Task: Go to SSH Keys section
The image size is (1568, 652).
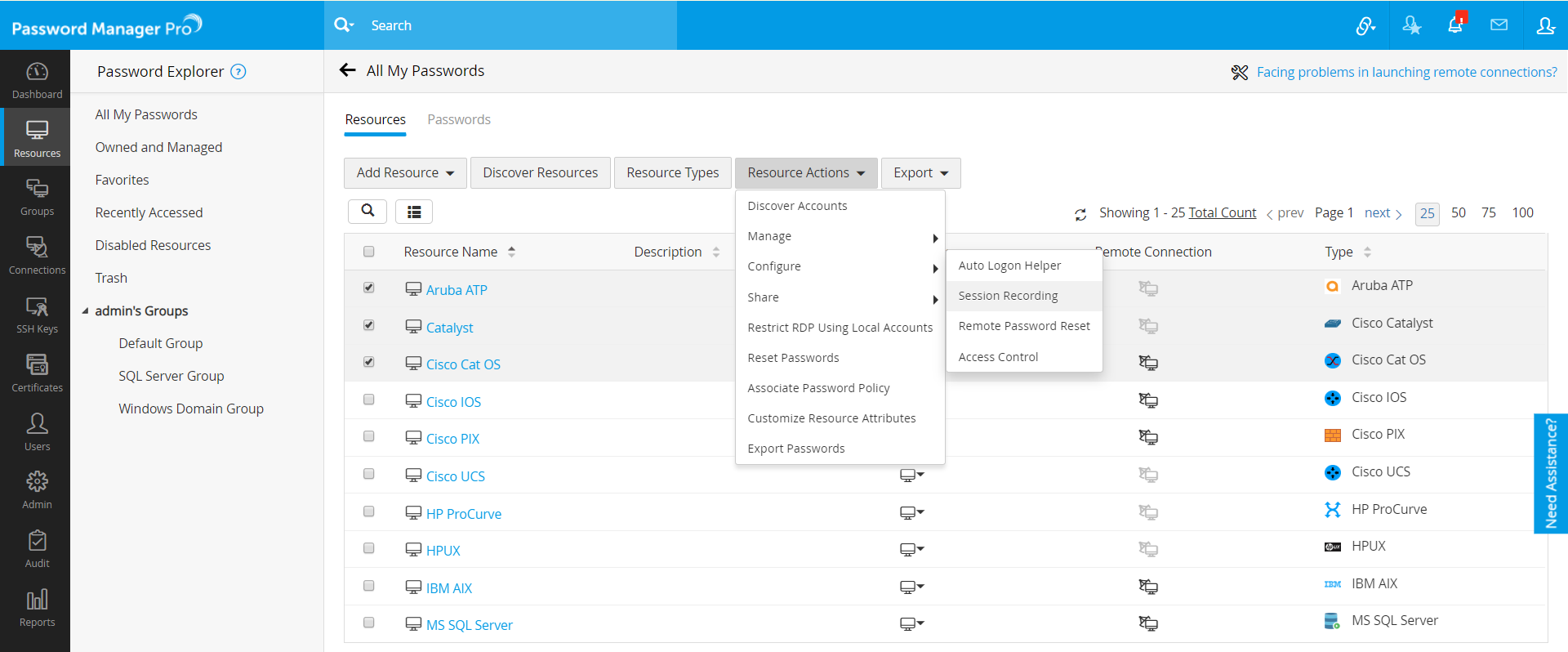Action: [37, 315]
